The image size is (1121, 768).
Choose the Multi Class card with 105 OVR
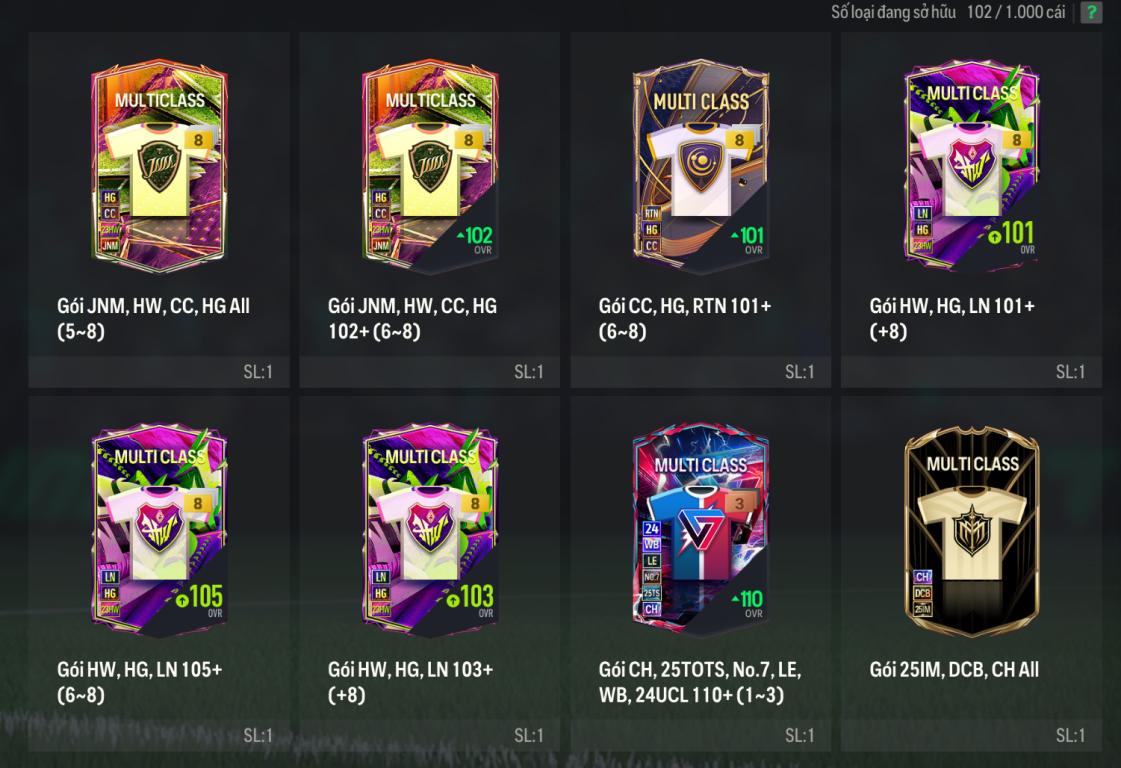tap(159, 529)
